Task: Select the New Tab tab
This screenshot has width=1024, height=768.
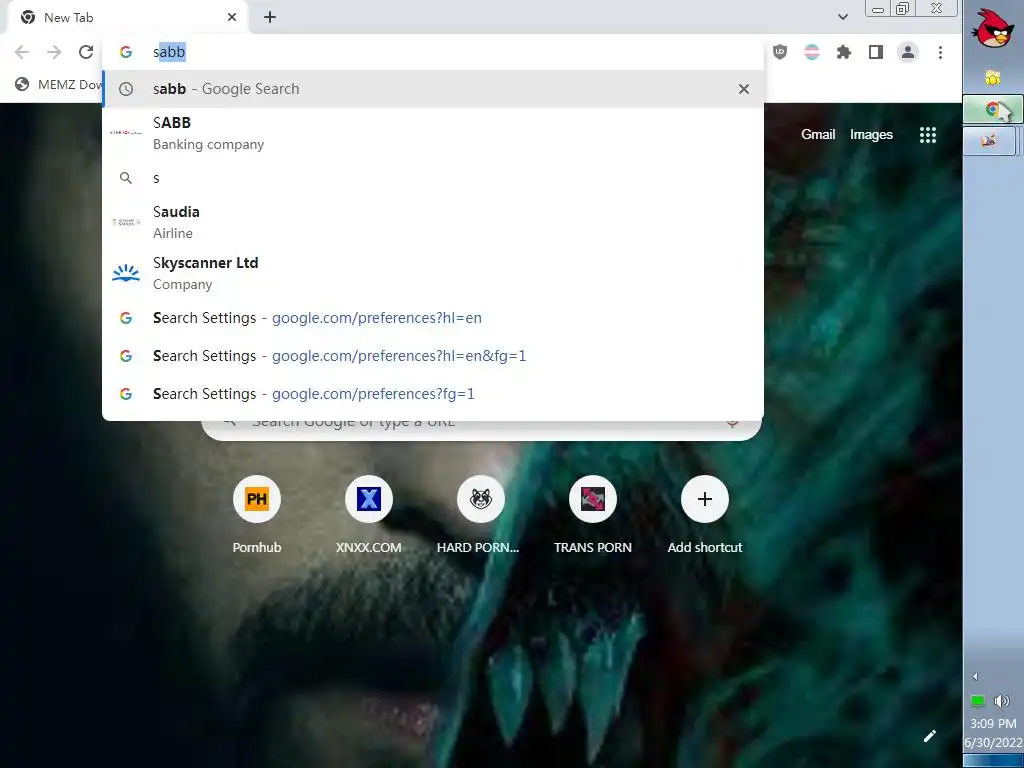Action: (127, 18)
